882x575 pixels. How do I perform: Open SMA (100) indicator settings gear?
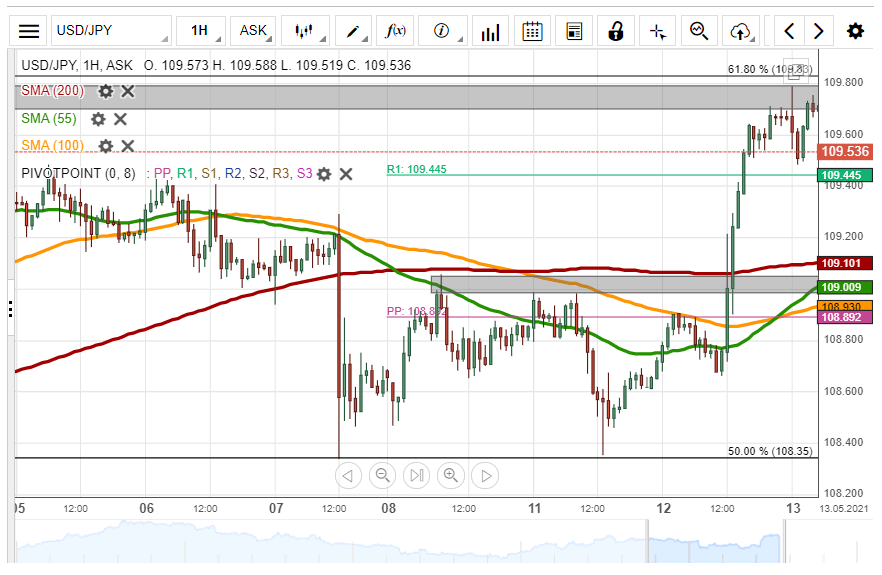coord(105,146)
